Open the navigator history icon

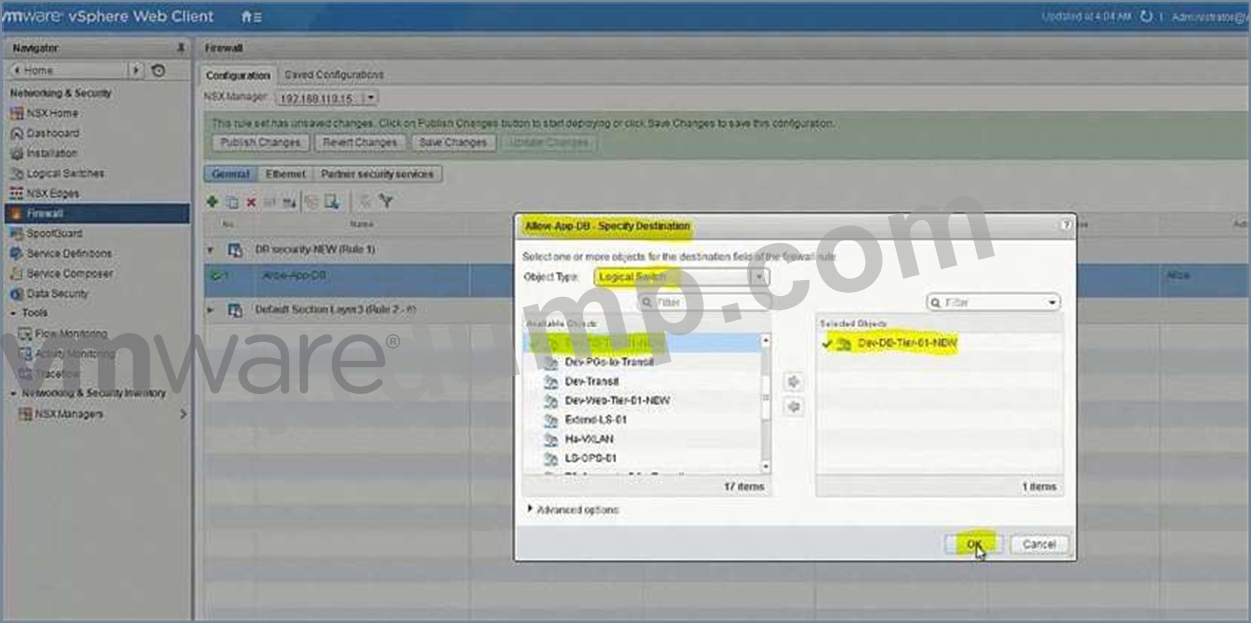tap(158, 71)
